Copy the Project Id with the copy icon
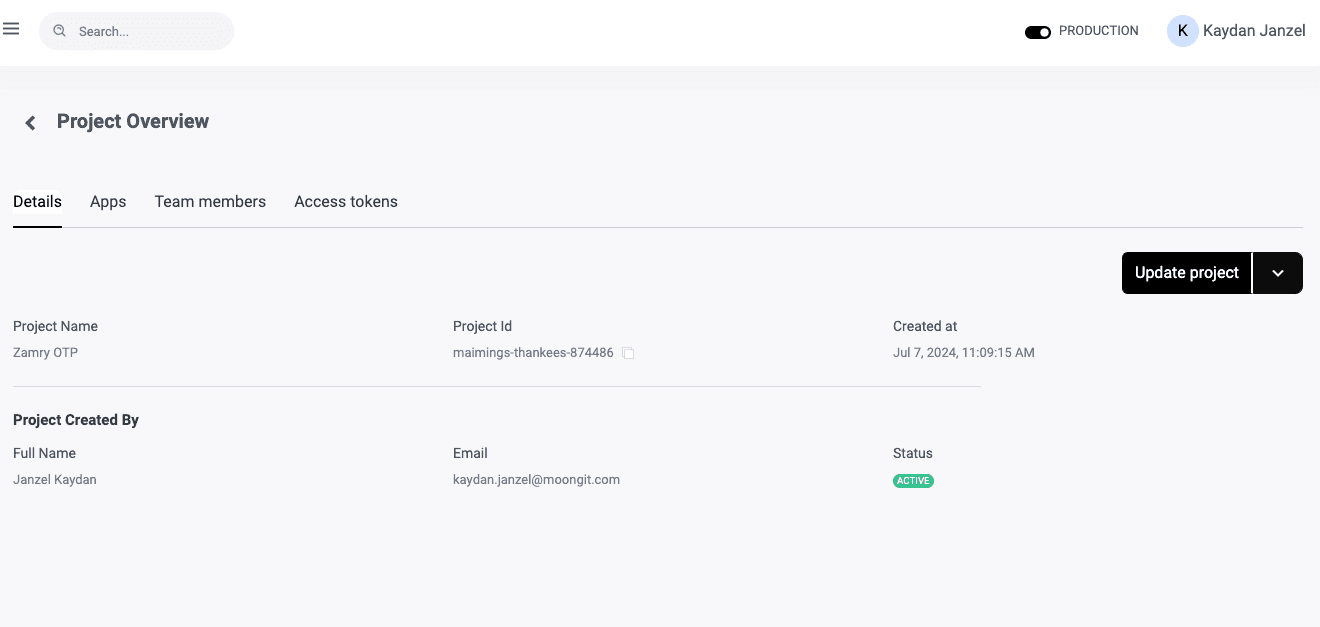The width and height of the screenshot is (1320, 627). pyautogui.click(x=628, y=353)
